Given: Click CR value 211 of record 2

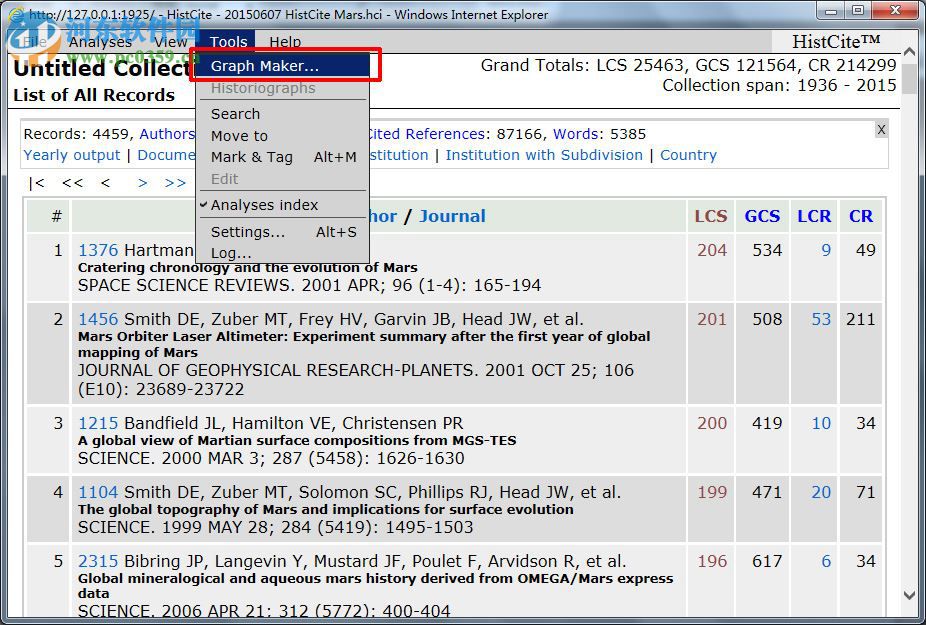Looking at the screenshot, I should point(860,320).
